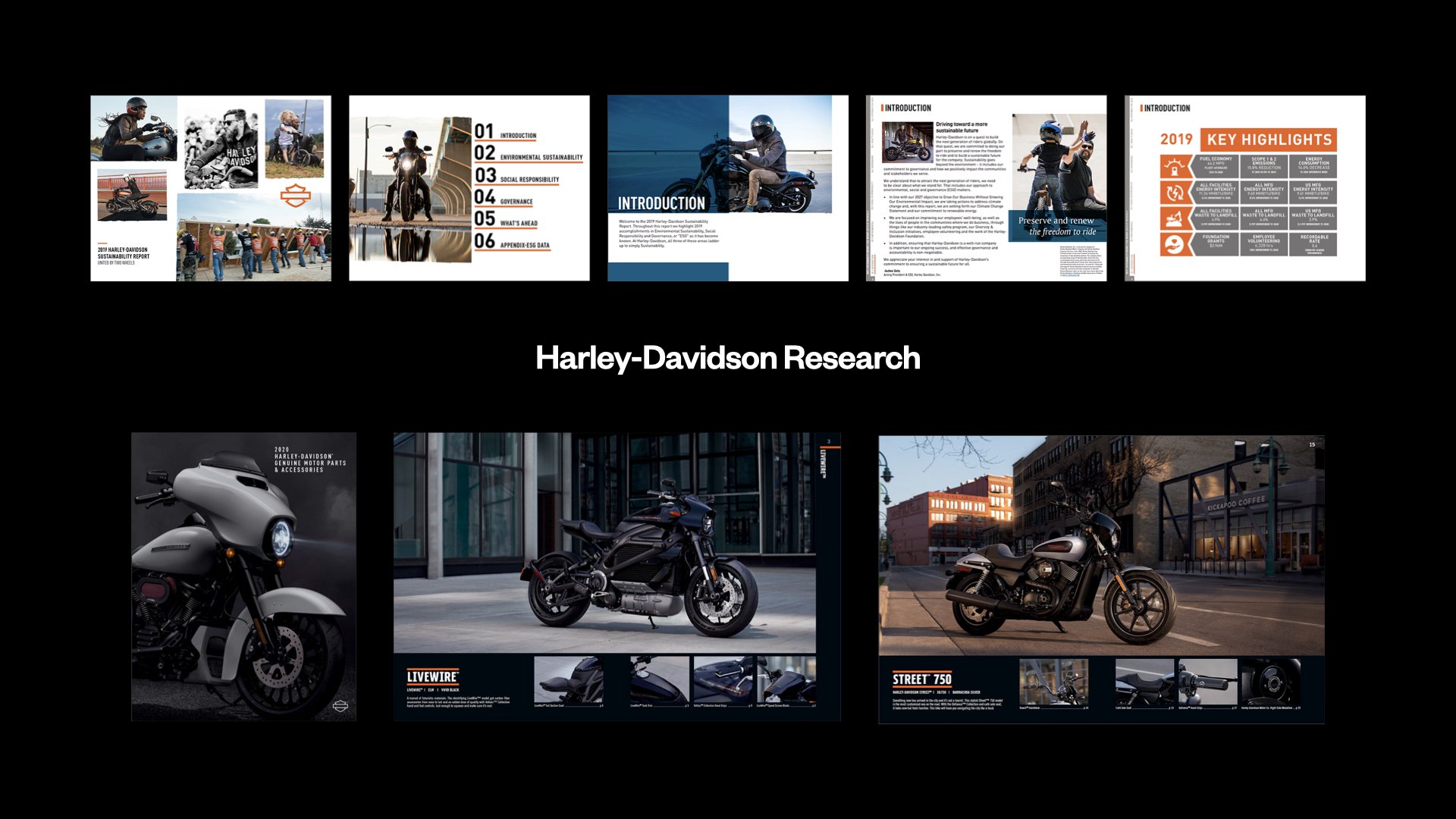Open the 2020 Genuine Motor Parts cover
The image size is (1456, 819).
click(x=243, y=576)
